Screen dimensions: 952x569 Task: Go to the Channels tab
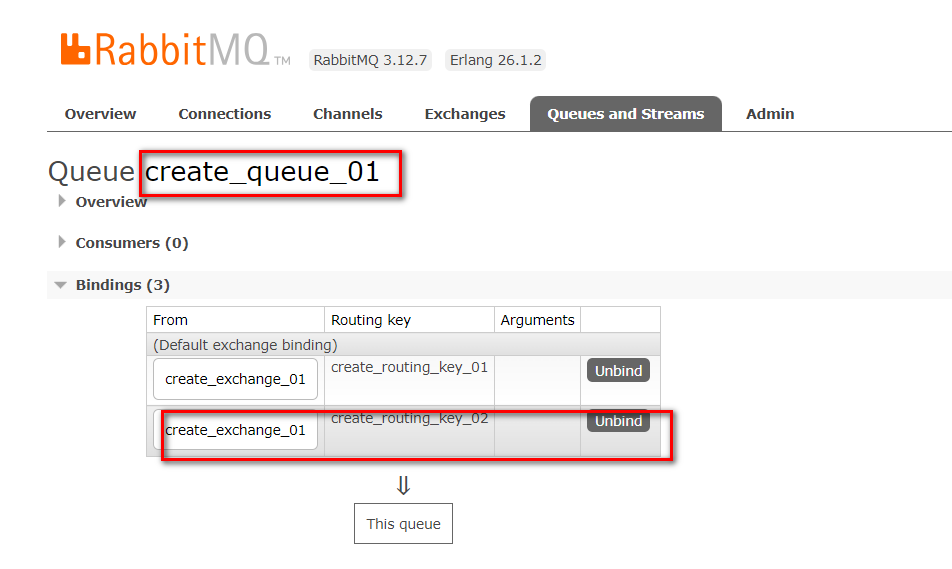click(347, 114)
